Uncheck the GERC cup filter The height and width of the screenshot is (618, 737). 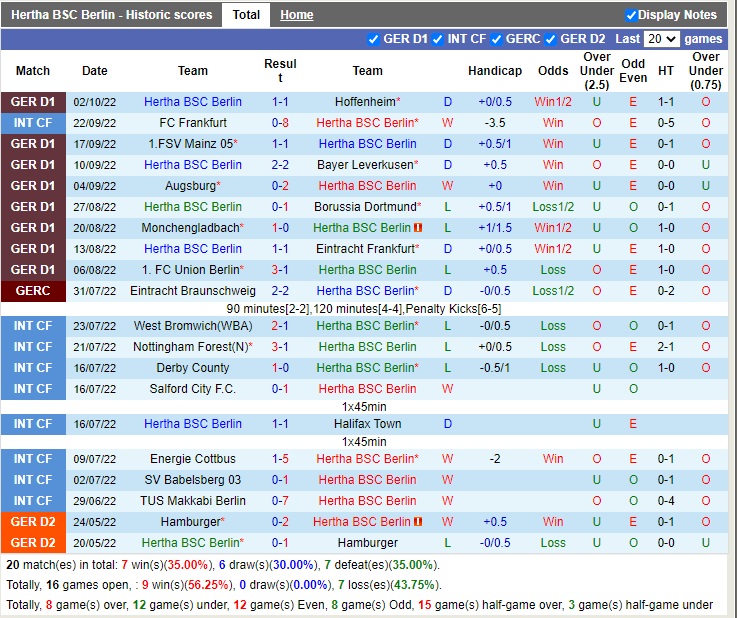pyautogui.click(x=497, y=39)
